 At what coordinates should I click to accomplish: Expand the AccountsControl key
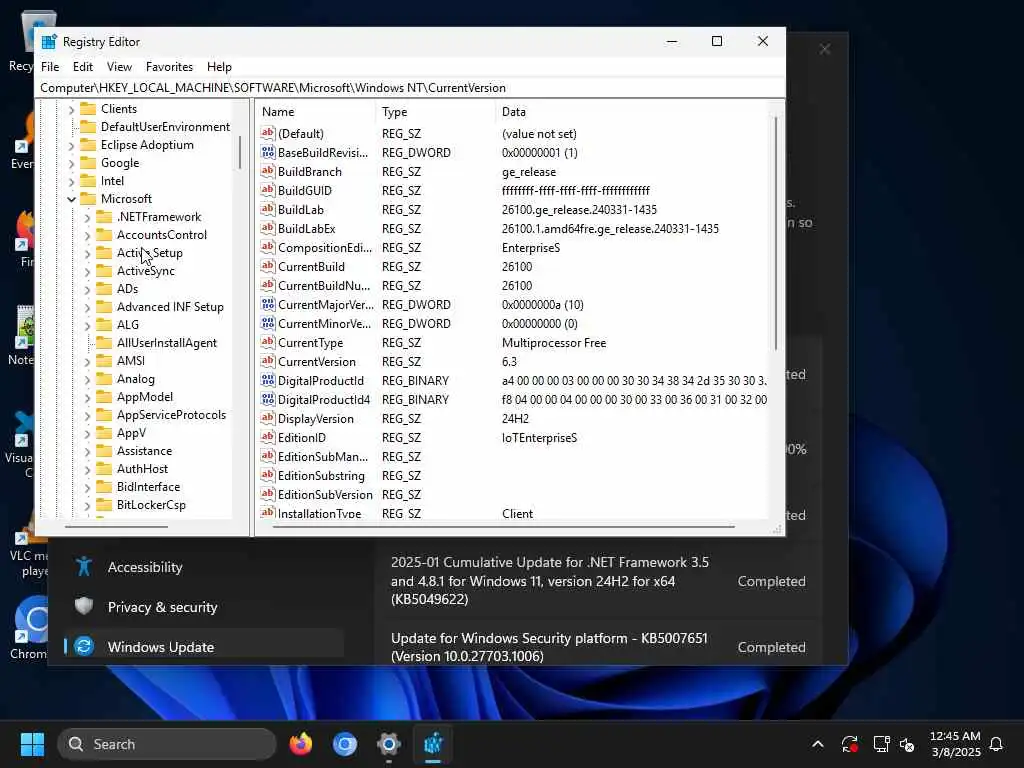(88, 235)
